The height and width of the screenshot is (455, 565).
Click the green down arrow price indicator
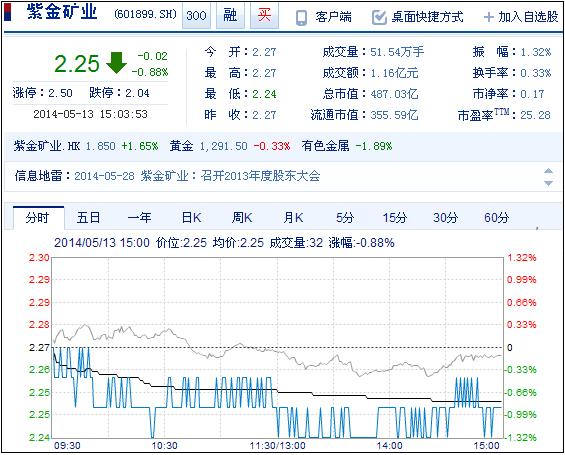pyautogui.click(x=116, y=63)
